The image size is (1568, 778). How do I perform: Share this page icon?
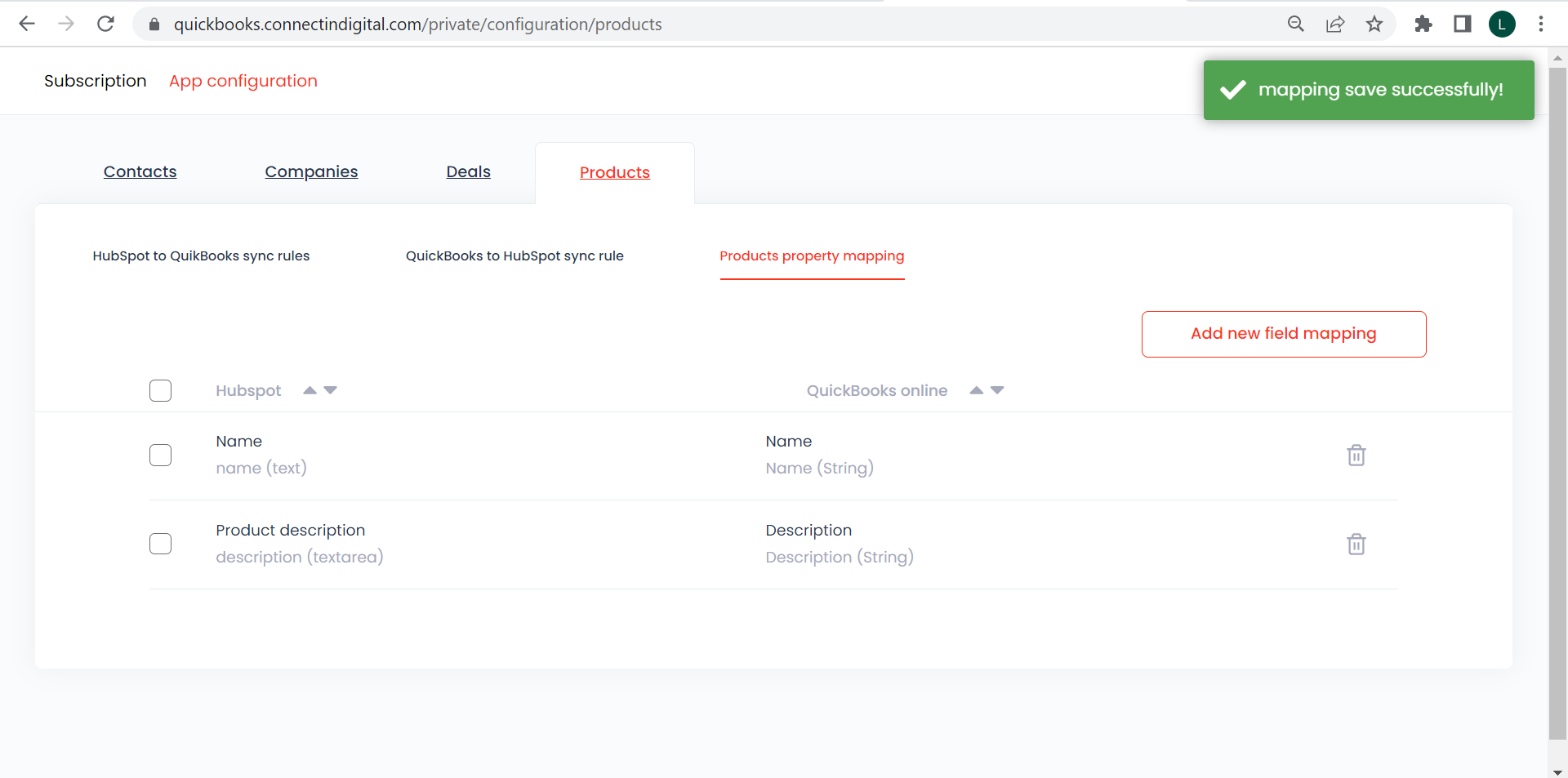pos(1335,24)
